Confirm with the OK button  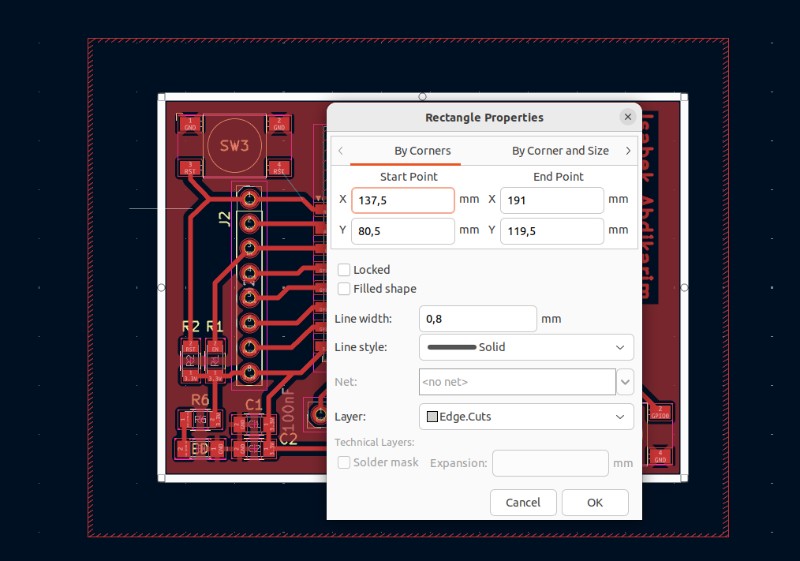(x=595, y=502)
